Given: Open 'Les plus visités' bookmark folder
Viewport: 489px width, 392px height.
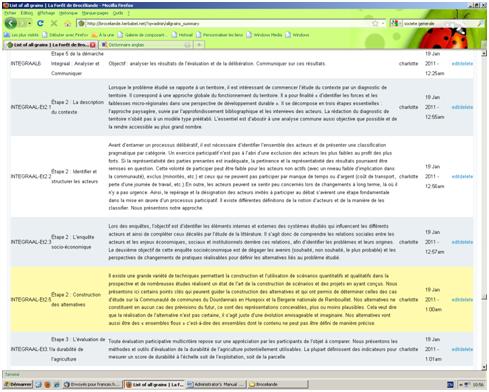Looking at the screenshot, I should [21, 35].
